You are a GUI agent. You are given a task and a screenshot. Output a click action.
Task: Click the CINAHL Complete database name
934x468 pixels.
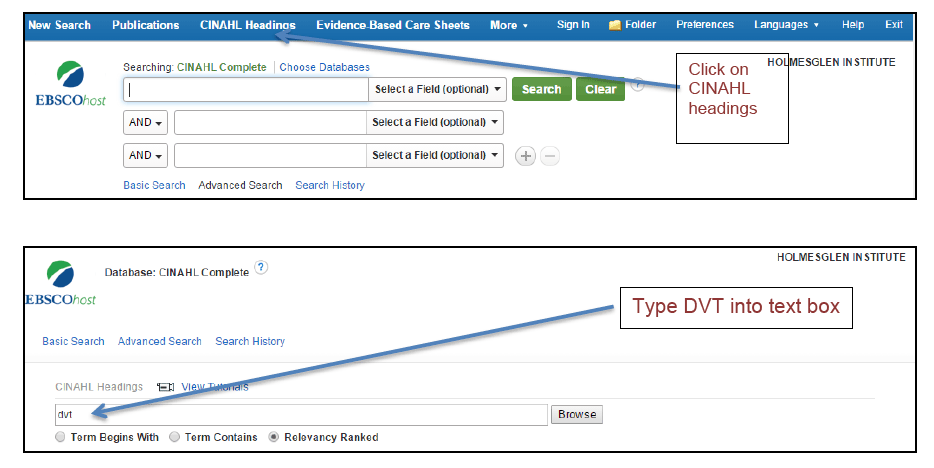click(x=222, y=67)
